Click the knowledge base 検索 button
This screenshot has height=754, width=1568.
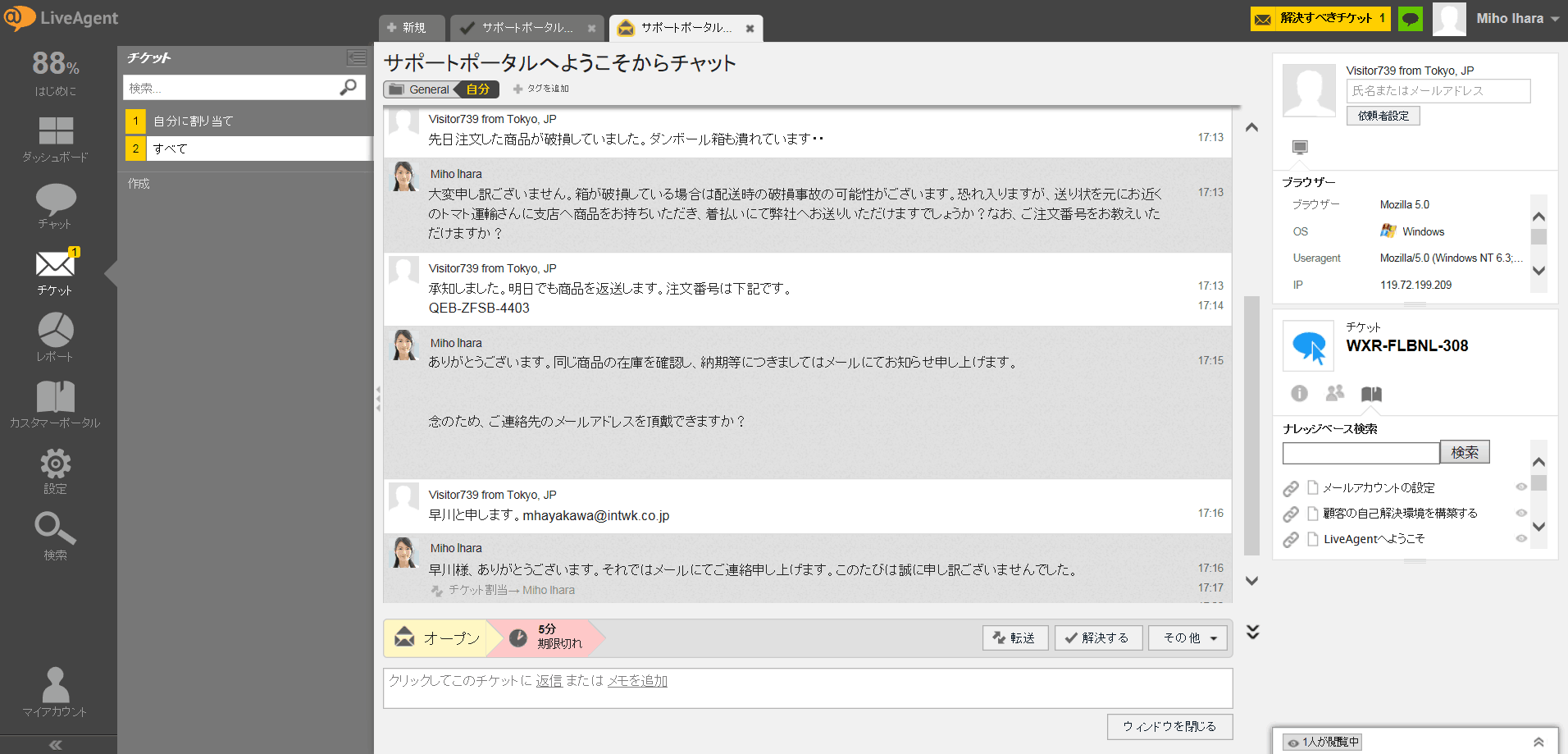click(x=1465, y=452)
